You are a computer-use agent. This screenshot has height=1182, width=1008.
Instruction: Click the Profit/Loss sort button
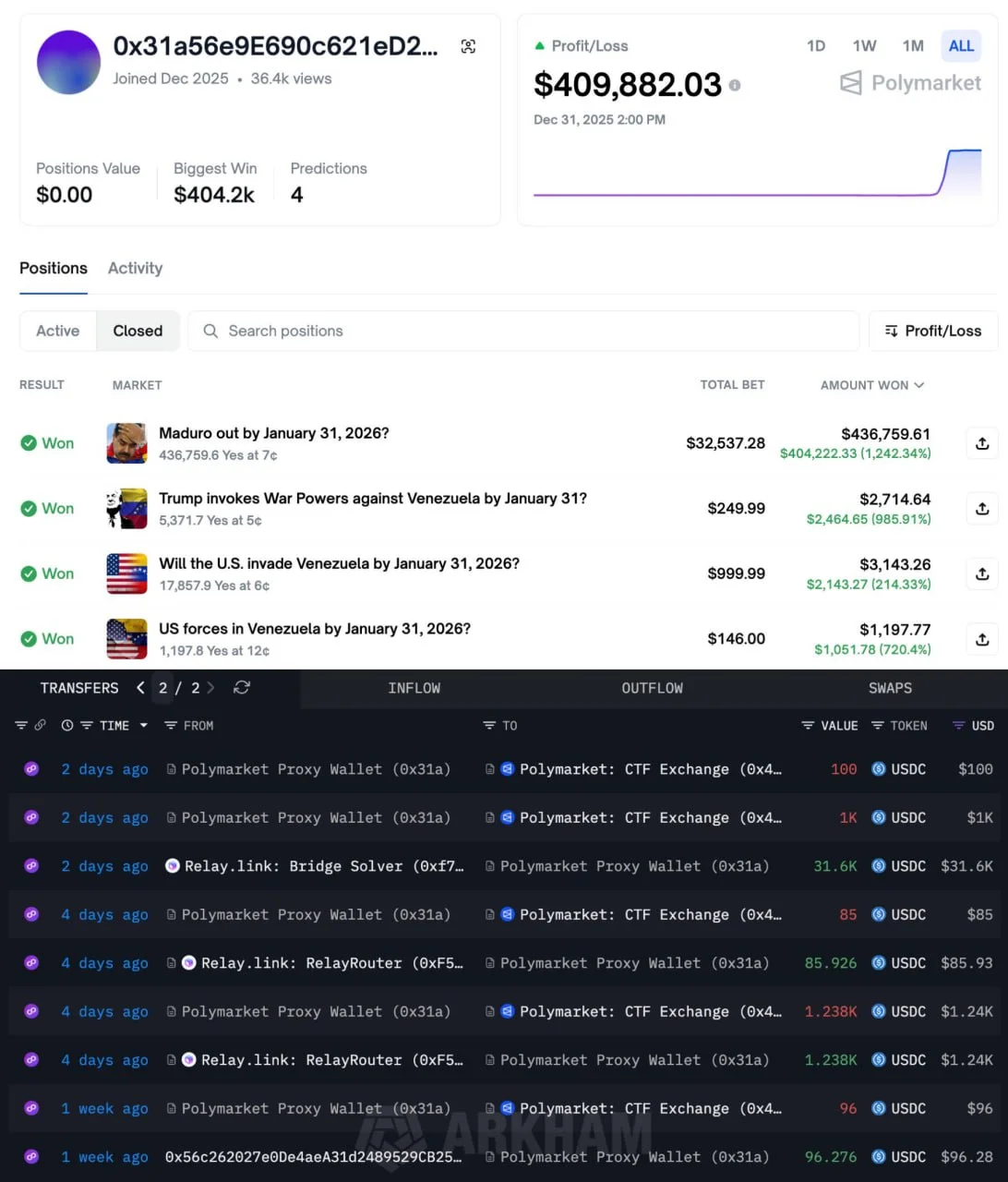[x=932, y=331]
